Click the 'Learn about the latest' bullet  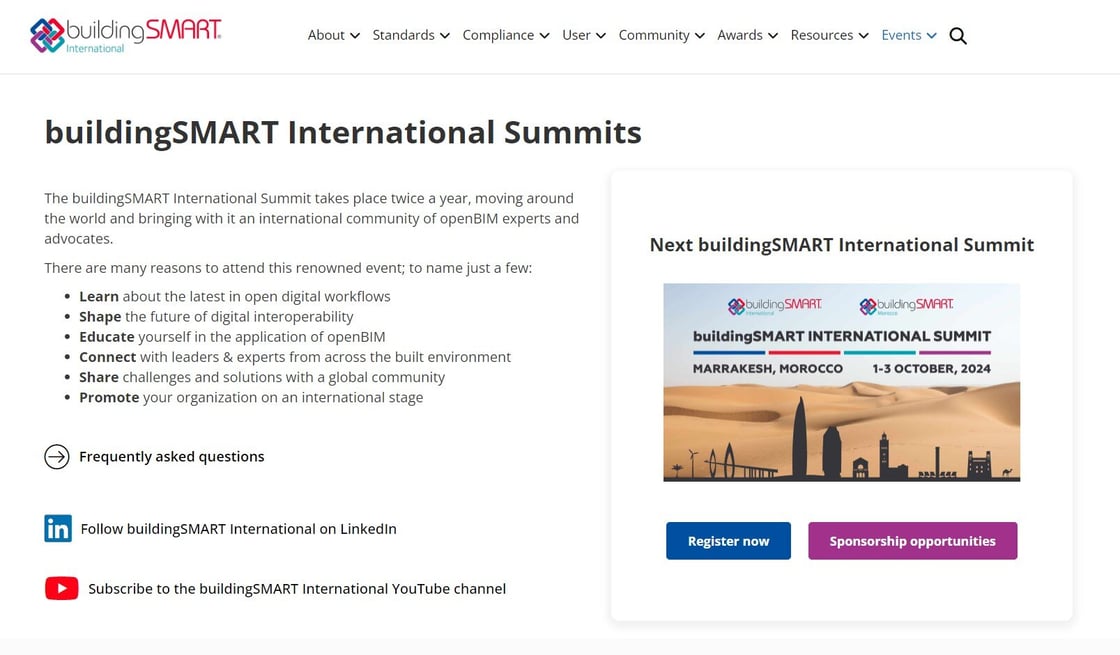click(234, 296)
